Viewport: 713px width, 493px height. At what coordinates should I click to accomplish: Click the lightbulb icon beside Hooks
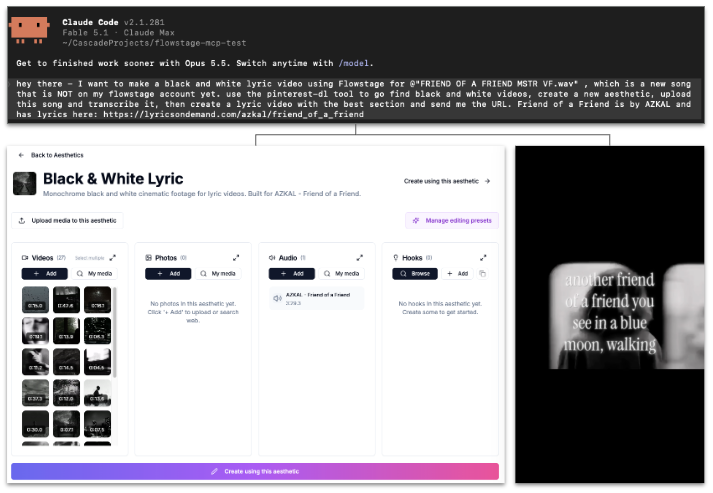pyautogui.click(x=396, y=258)
